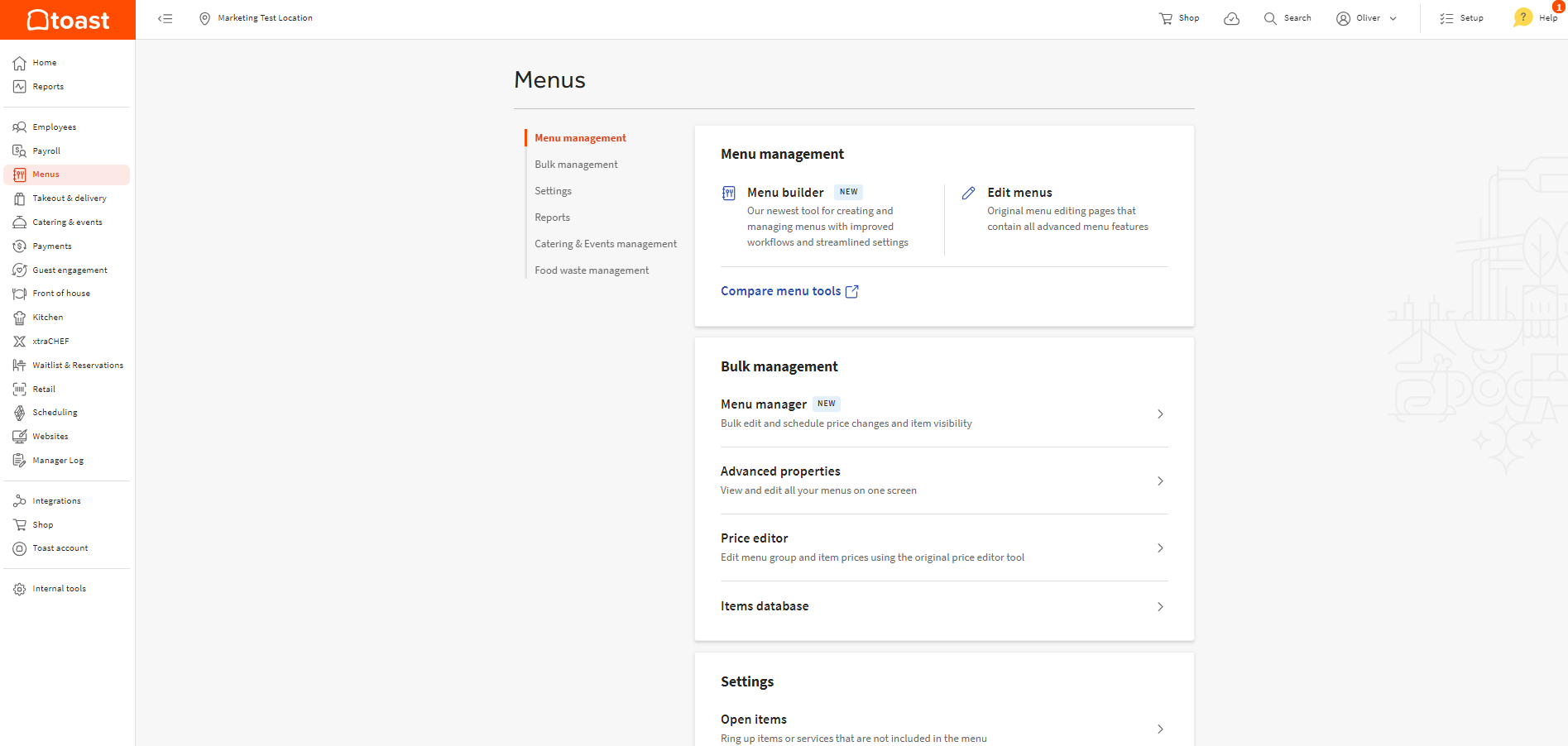Screen dimensions: 1568x746
Task: Click the Reports chart icon in sidebar
Action: pyautogui.click(x=20, y=87)
